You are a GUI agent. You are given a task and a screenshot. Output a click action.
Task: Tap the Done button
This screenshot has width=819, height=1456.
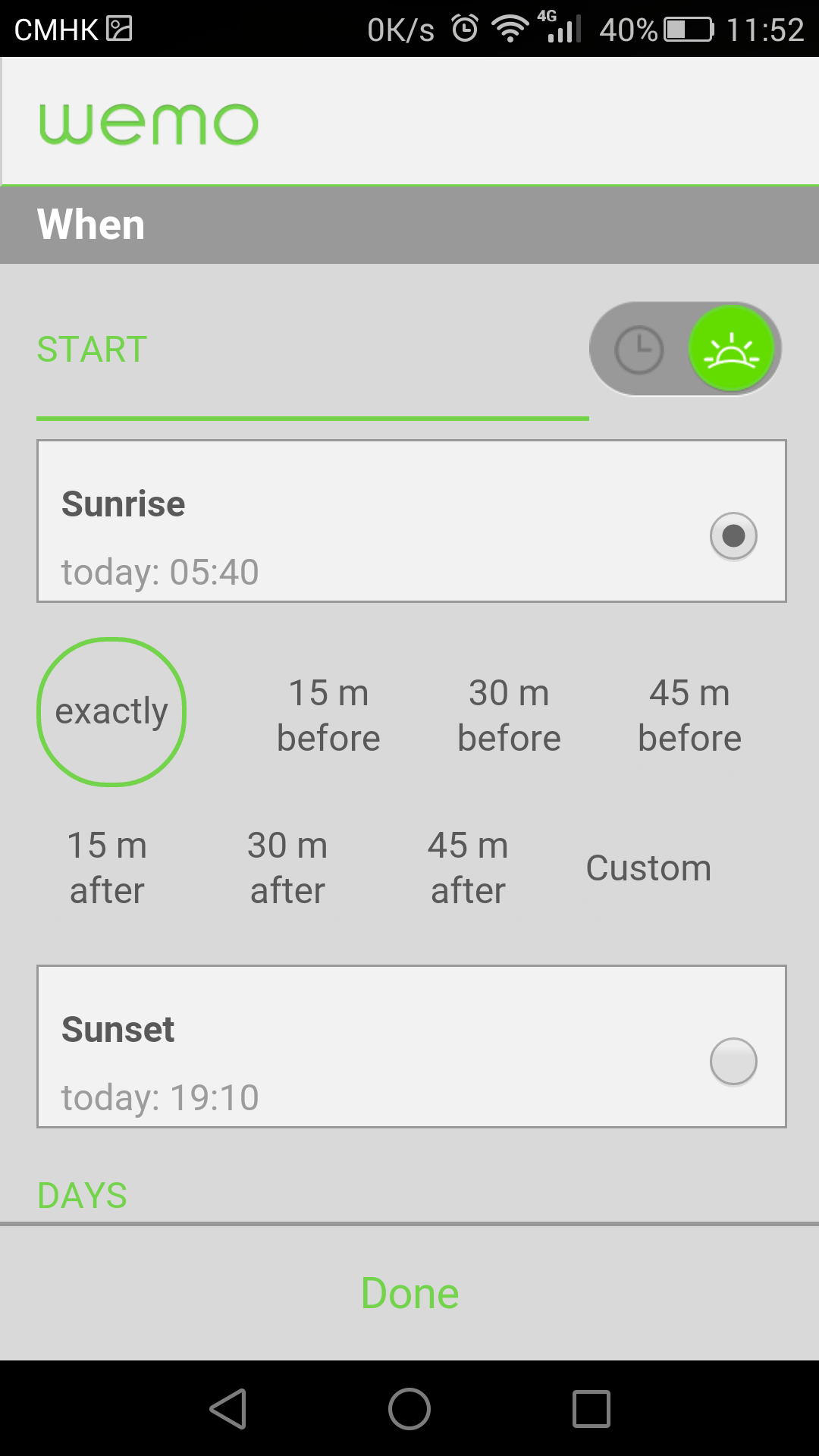[409, 1293]
